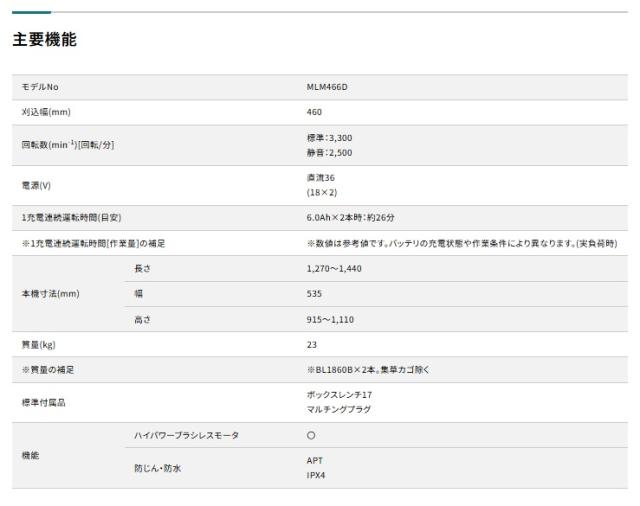This screenshot has height=506, width=640.
Task: Click the ハイパワーブラシレスモータ label
Action: pos(187,435)
